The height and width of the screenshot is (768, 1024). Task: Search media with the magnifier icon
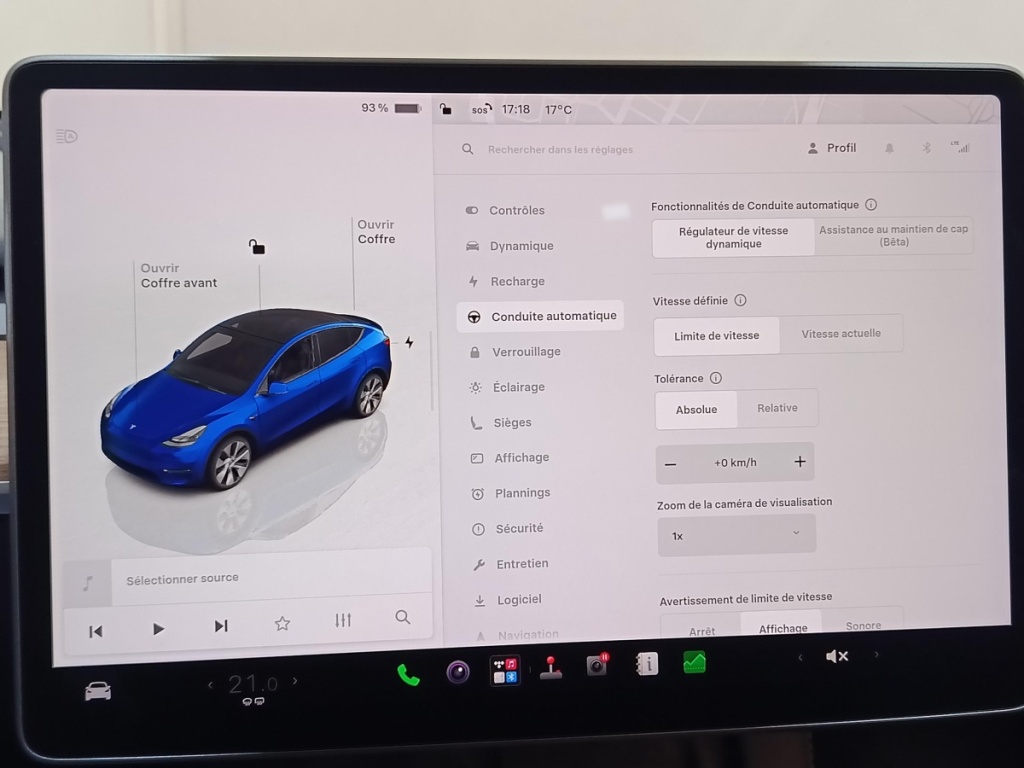403,617
